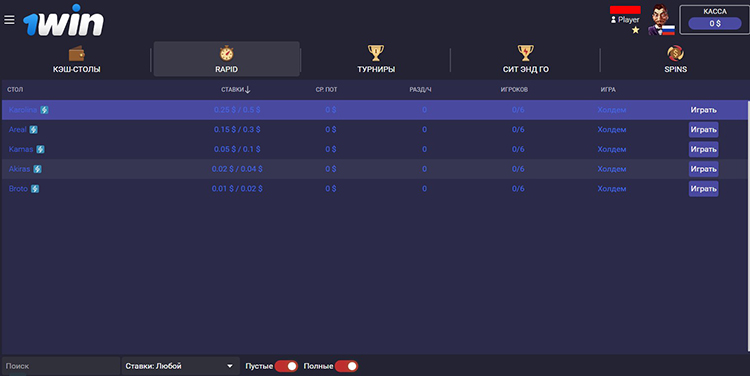Open the hamburger menu
The width and height of the screenshot is (750, 376).
click(x=9, y=20)
